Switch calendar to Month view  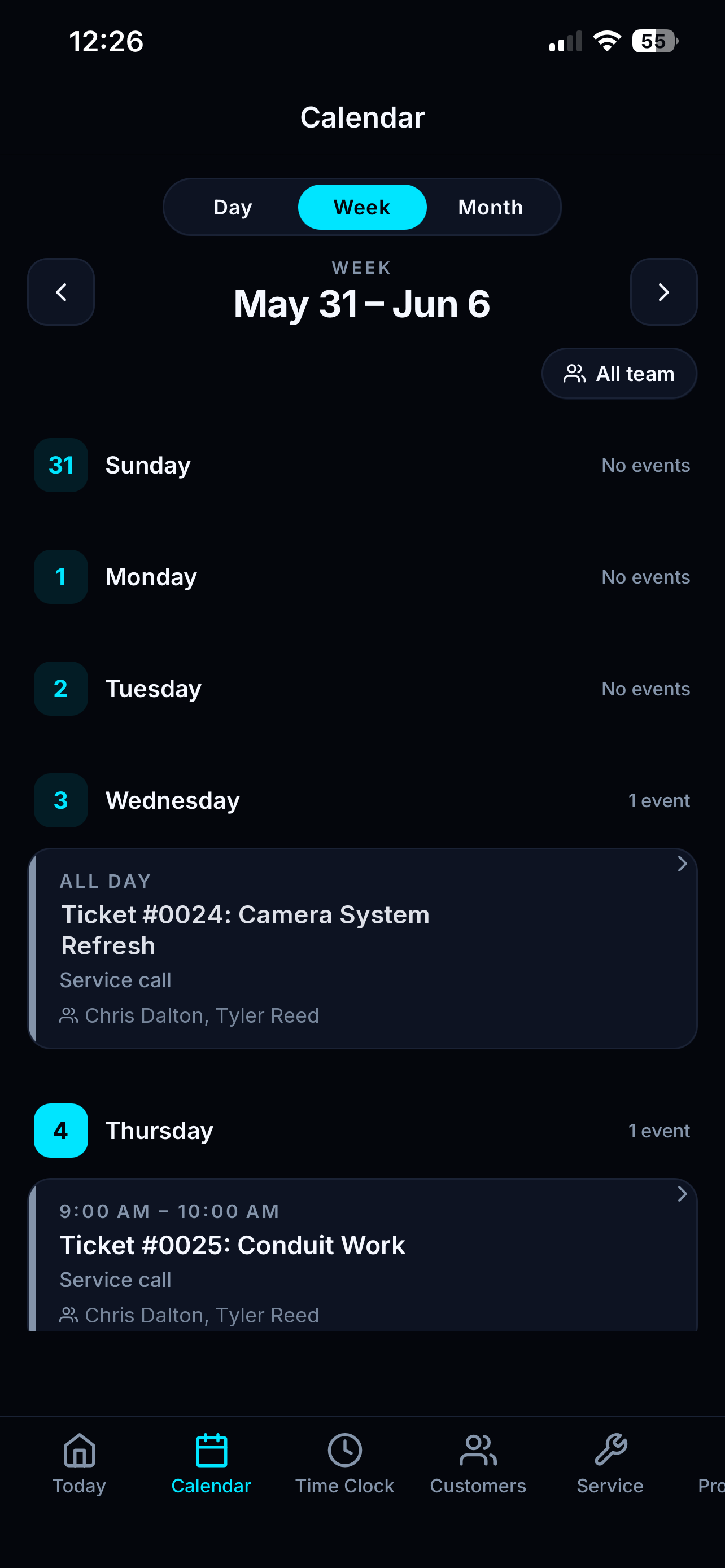coord(491,207)
